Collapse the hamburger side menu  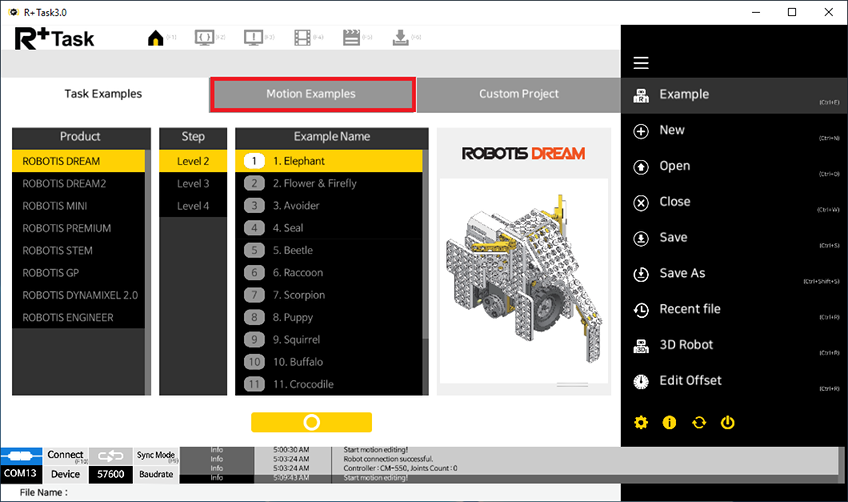click(641, 63)
